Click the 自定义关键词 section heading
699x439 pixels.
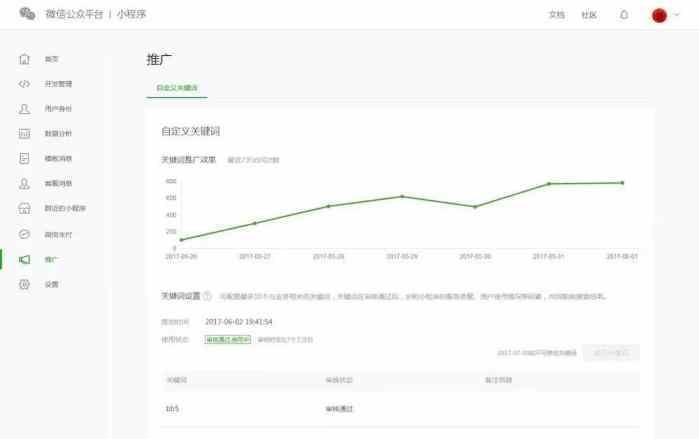click(x=190, y=131)
